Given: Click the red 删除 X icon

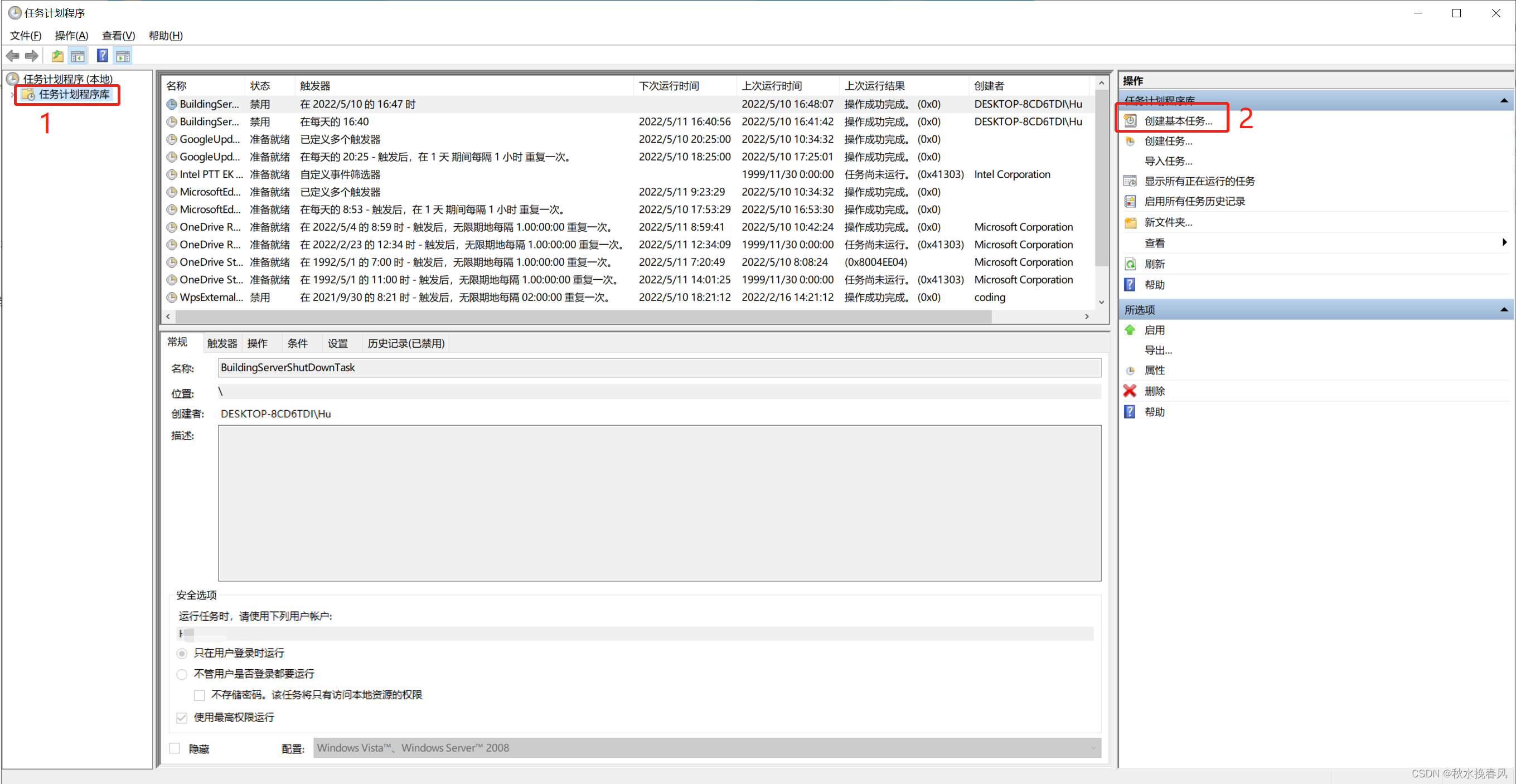Looking at the screenshot, I should pos(1130,391).
